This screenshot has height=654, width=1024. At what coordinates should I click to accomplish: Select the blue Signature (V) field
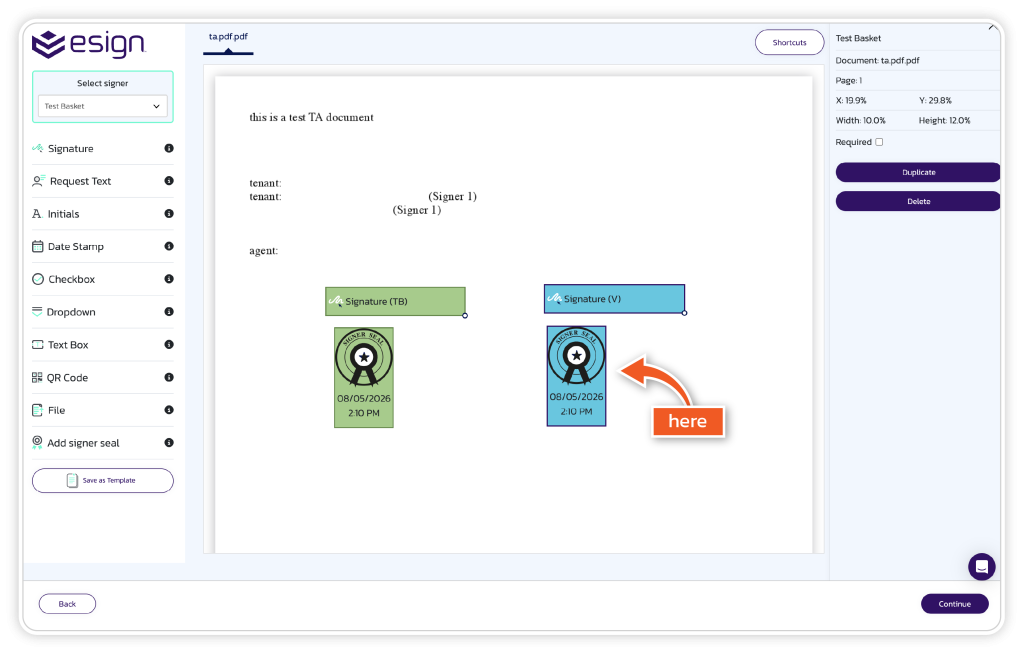tap(615, 299)
